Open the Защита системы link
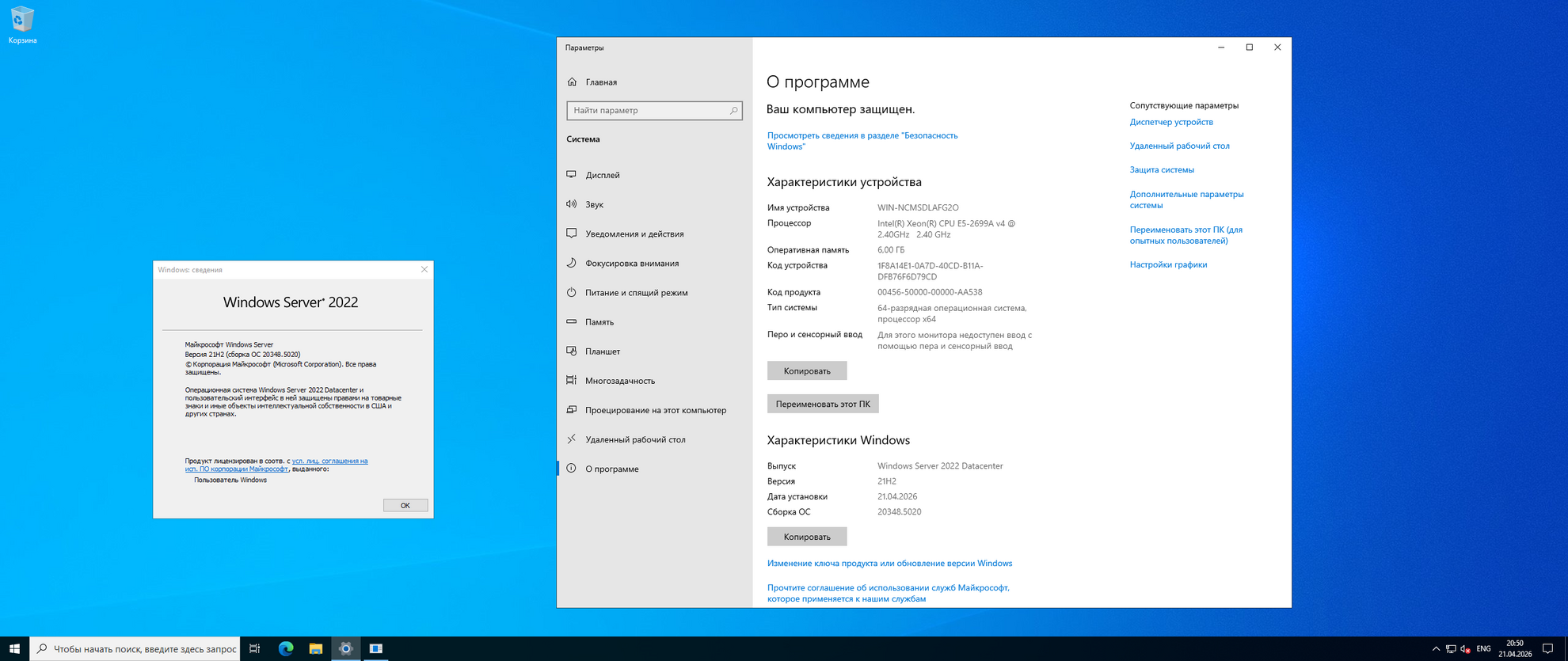Image resolution: width=1568 pixels, height=661 pixels. 1162,169
